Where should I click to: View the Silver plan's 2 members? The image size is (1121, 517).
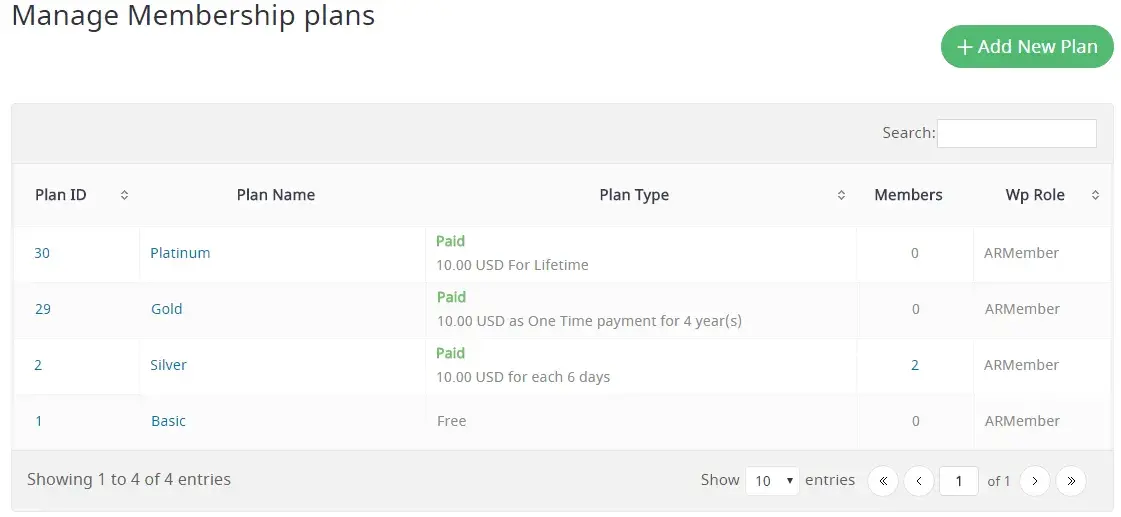pos(914,365)
